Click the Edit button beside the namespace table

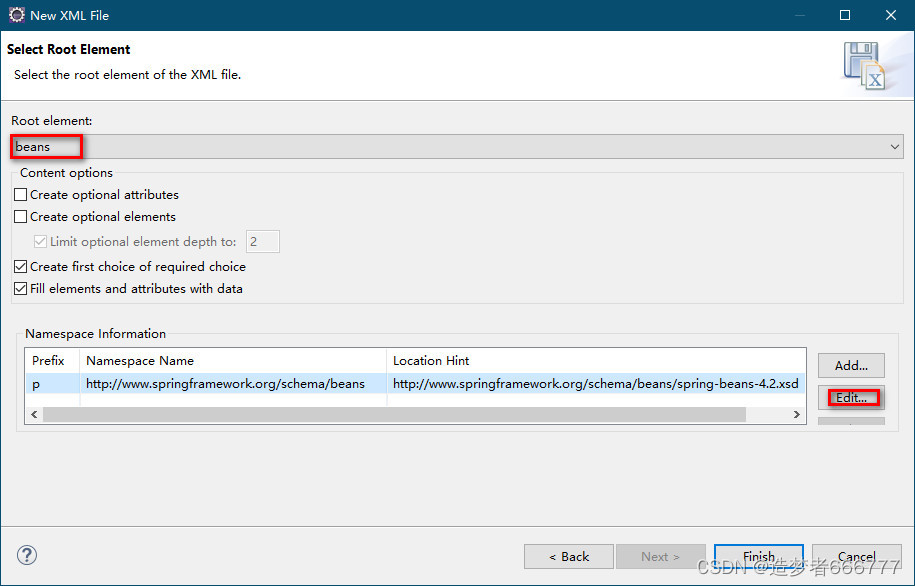coord(851,397)
